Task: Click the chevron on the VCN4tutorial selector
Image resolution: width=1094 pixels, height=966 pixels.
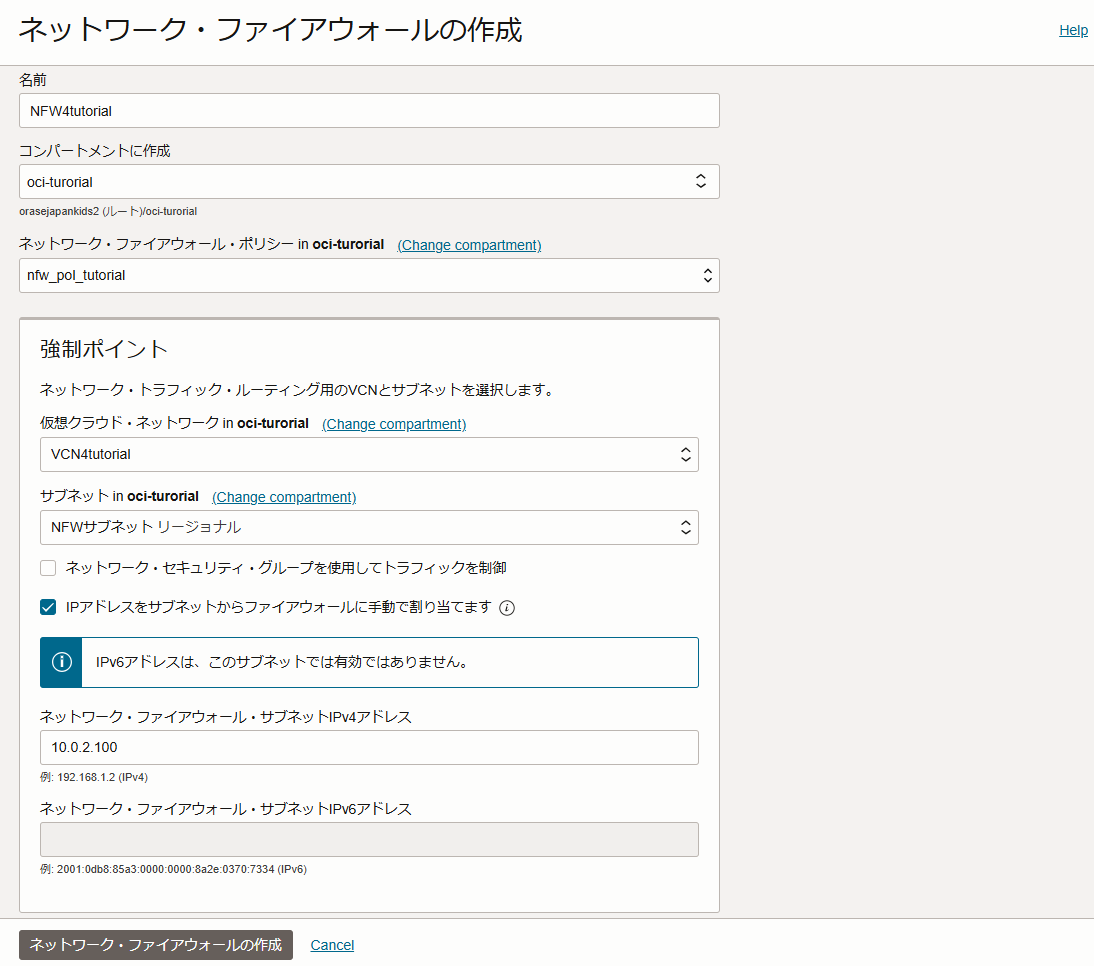Action: click(686, 454)
